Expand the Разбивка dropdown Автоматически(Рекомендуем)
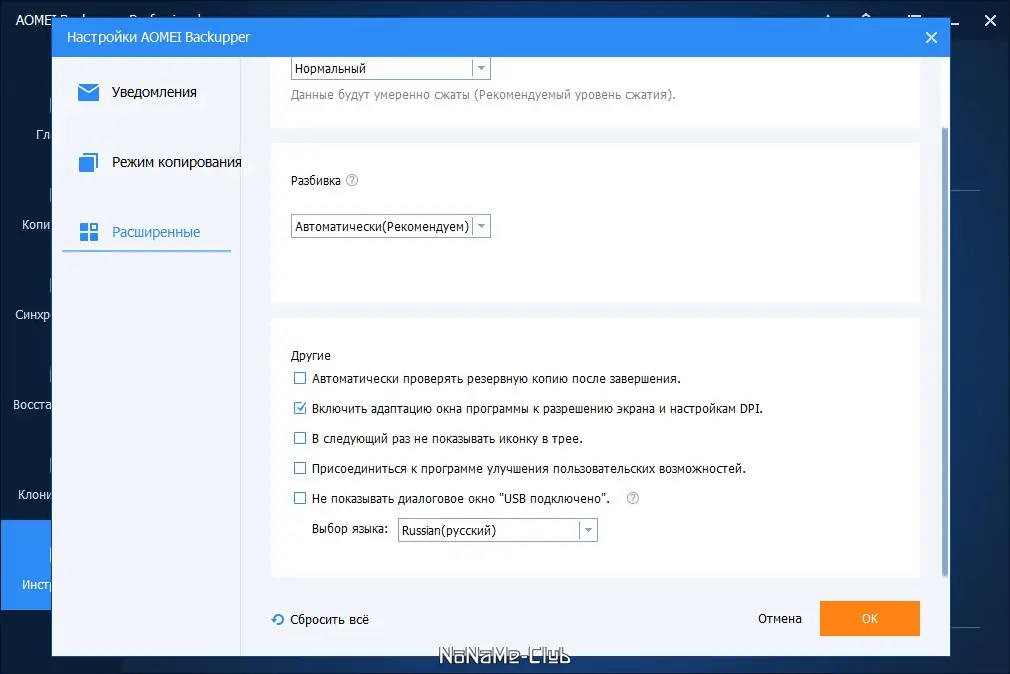 (x=391, y=226)
